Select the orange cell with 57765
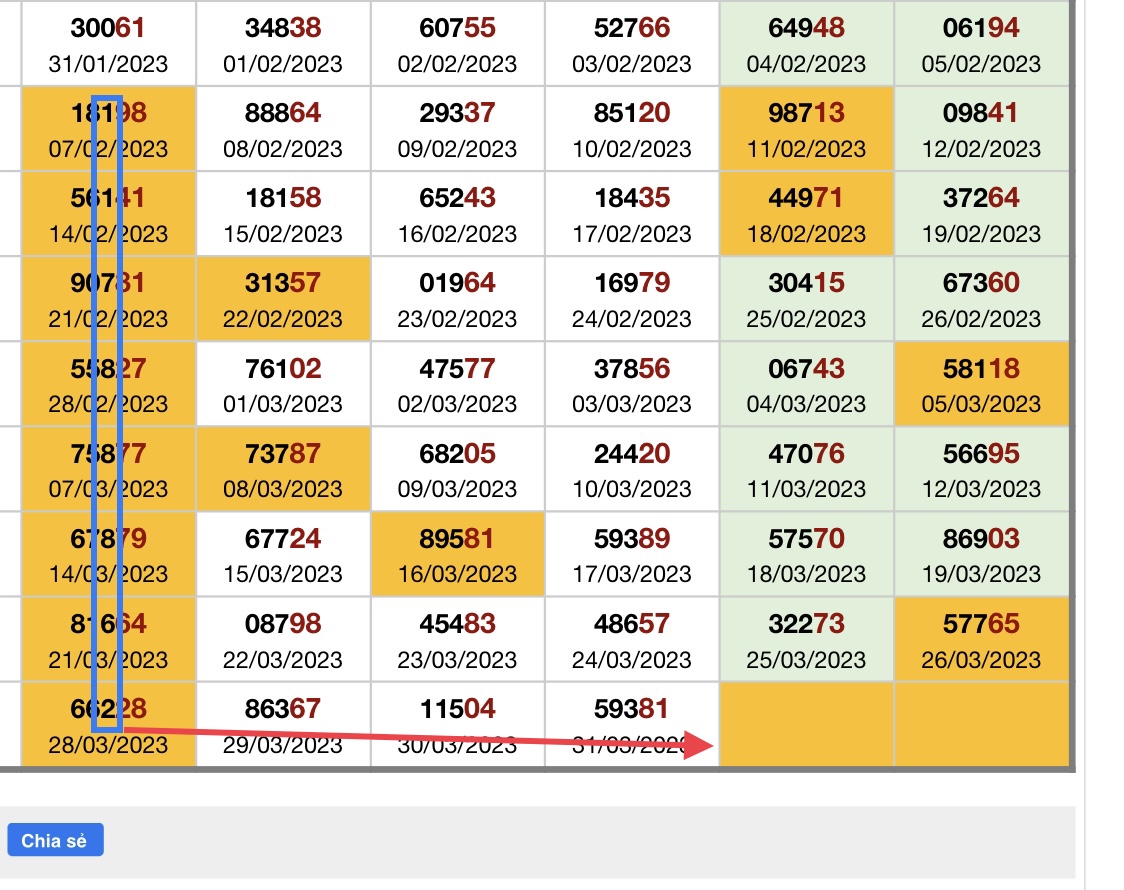This screenshot has height=890, width=1124. [x=981, y=640]
